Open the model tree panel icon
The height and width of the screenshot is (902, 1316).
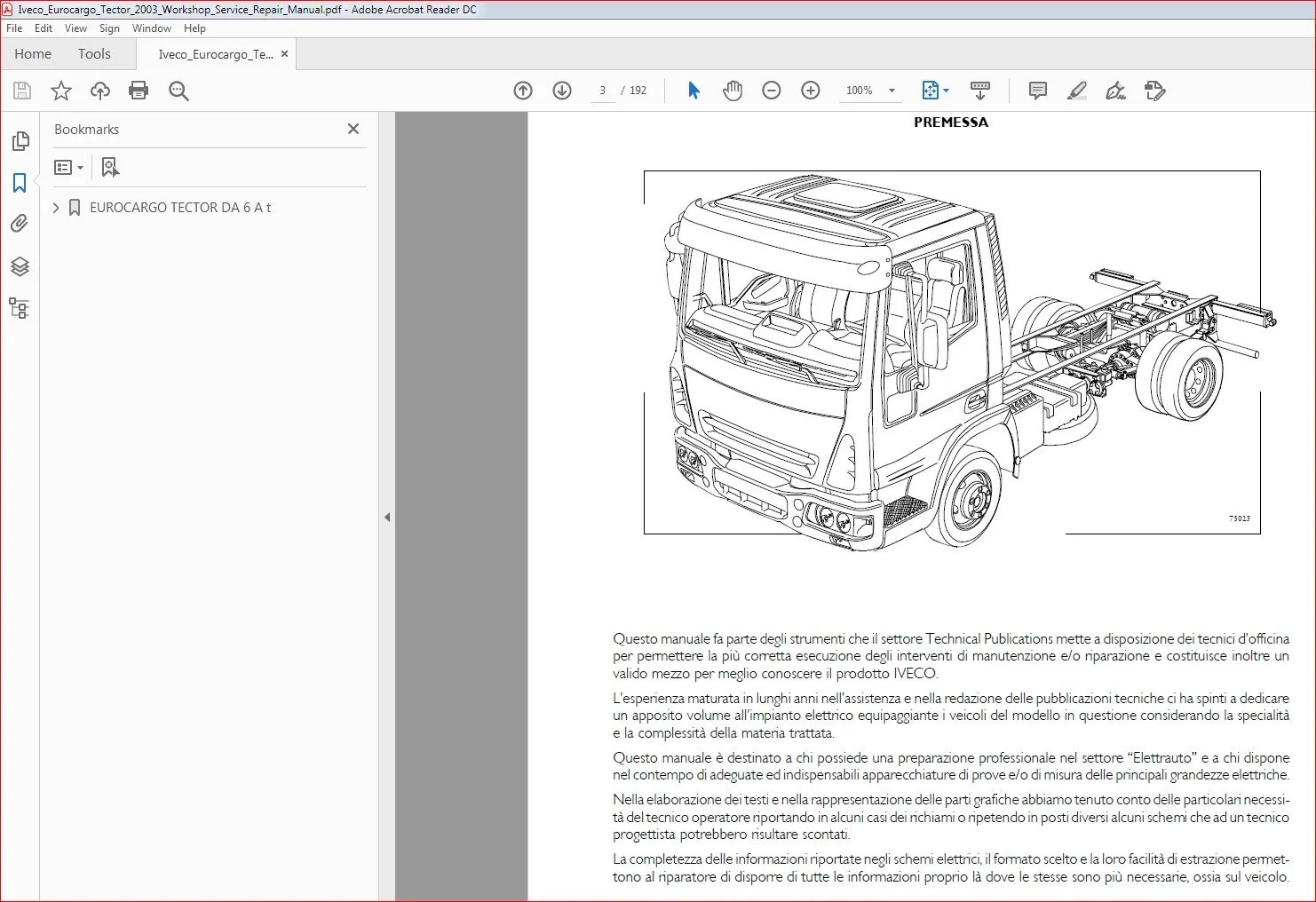tap(20, 308)
